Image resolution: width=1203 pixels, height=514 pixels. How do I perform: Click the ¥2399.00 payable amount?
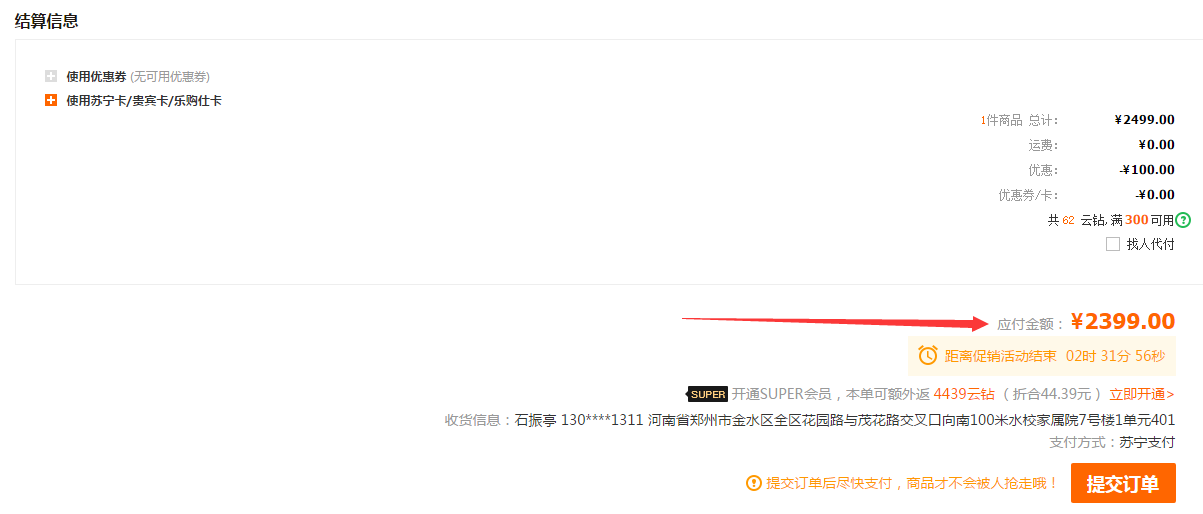coord(1123,321)
